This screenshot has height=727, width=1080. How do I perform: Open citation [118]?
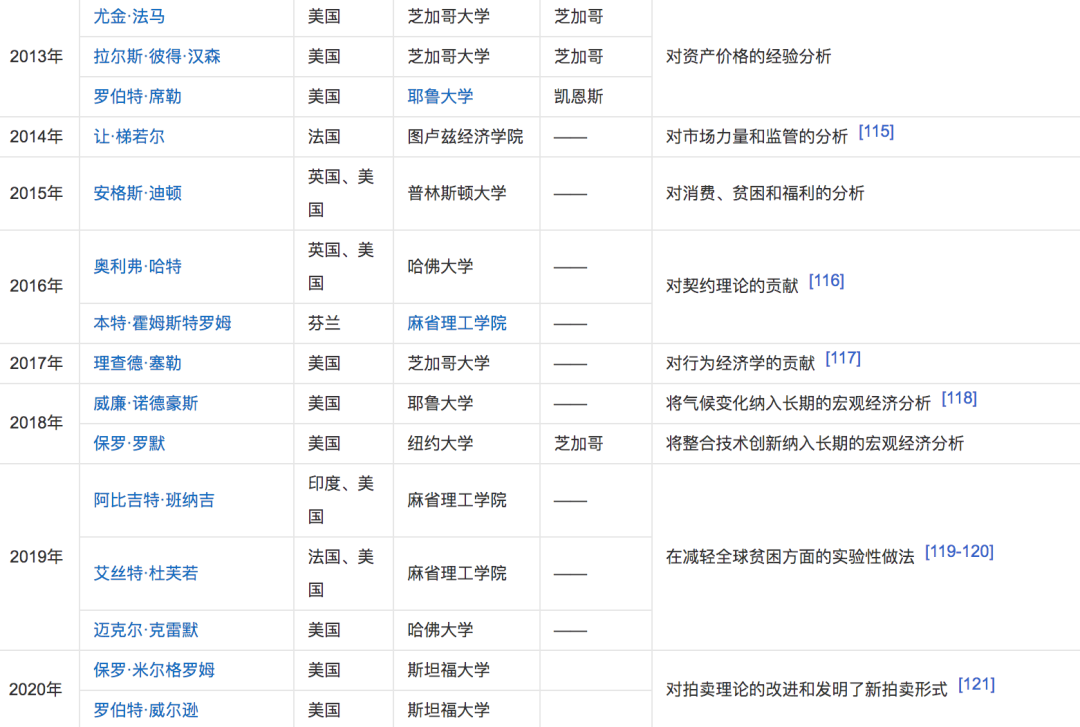click(959, 398)
